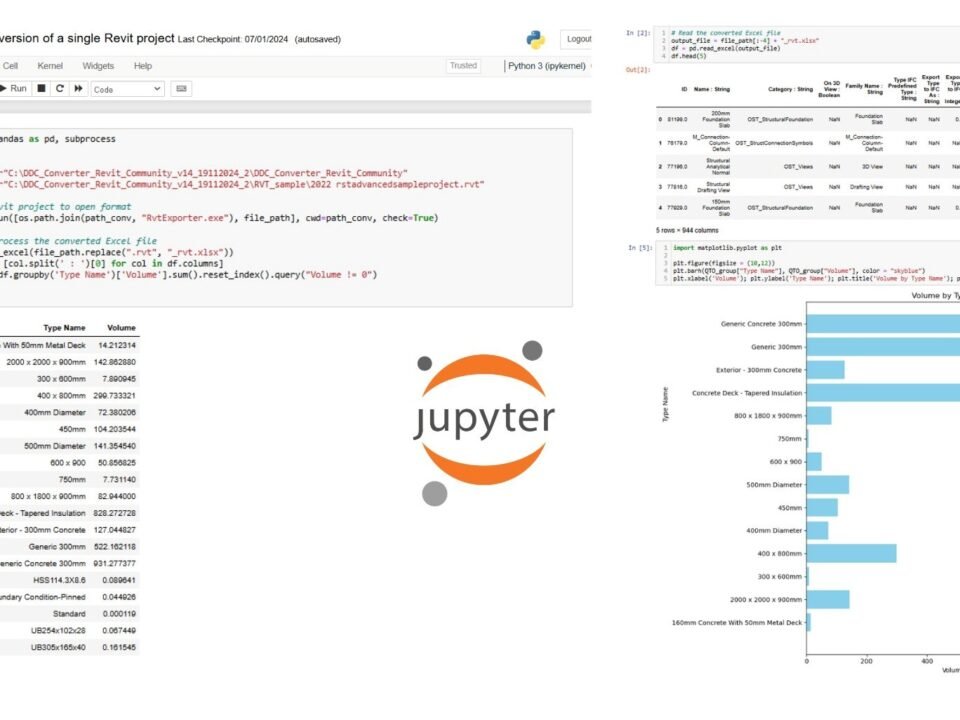The height and width of the screenshot is (720, 960).
Task: Rename the notebook via its Revit project title
Action: (x=87, y=38)
